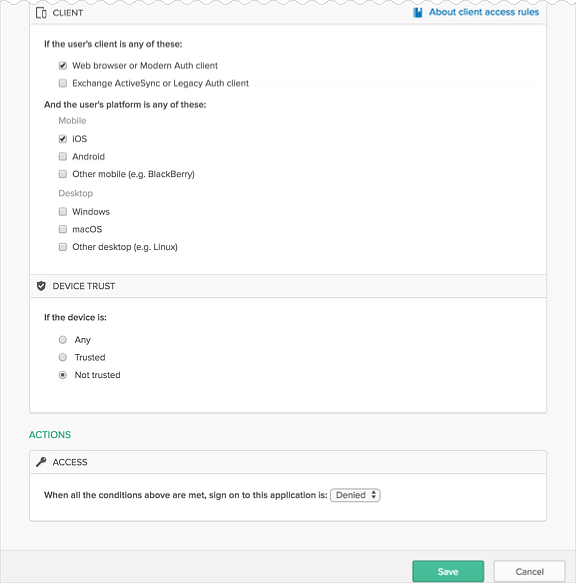Uncheck Web browser or Modern Auth client
Screen dimensions: 576x583
click(62, 66)
